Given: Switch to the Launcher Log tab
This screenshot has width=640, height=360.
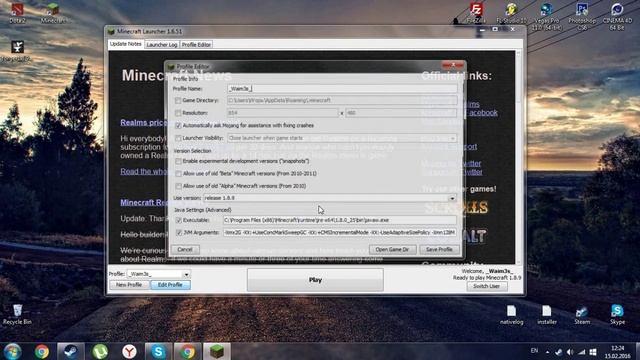Looking at the screenshot, I should (162, 44).
